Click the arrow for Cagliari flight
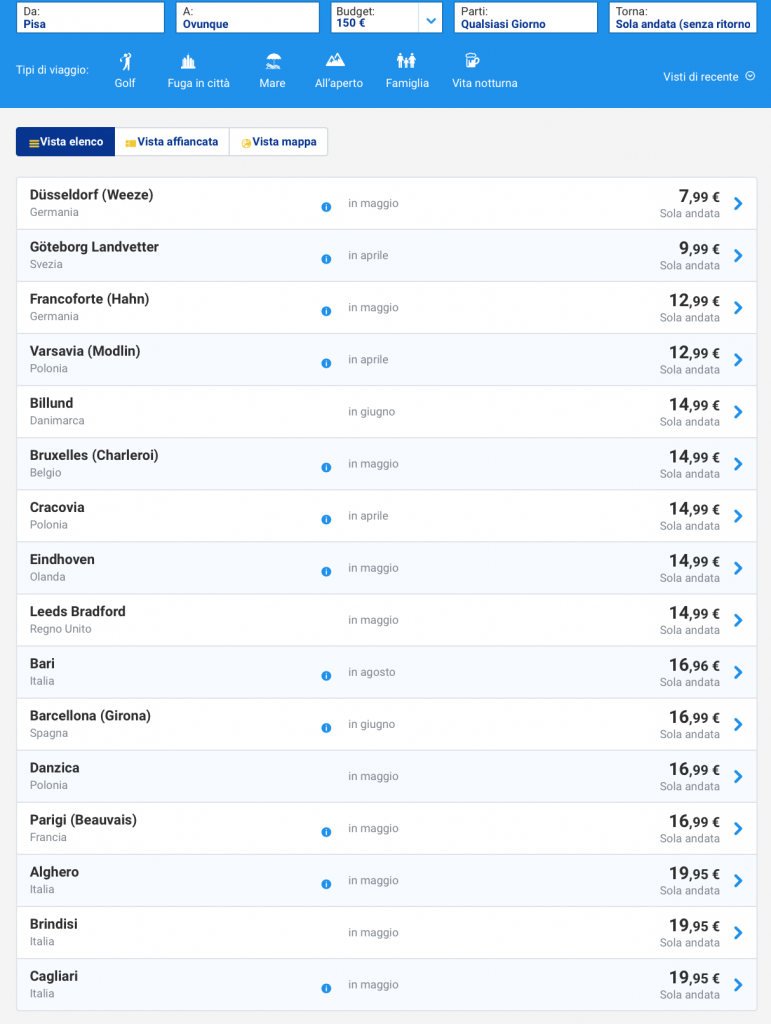The width and height of the screenshot is (771, 1024). tap(738, 985)
